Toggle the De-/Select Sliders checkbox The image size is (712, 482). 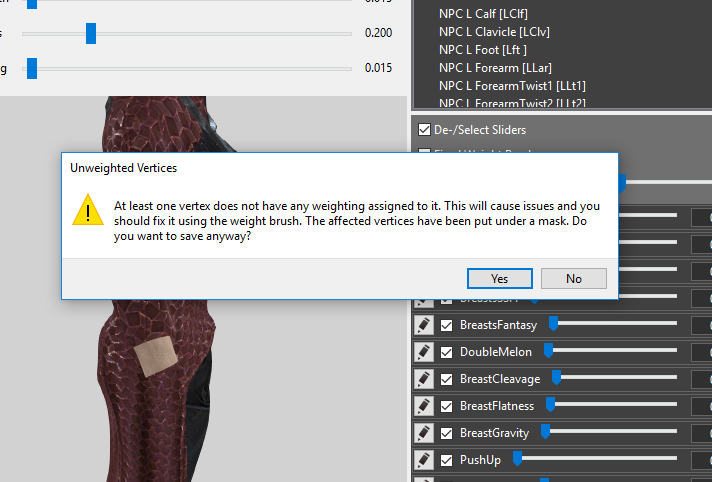pyautogui.click(x=424, y=129)
